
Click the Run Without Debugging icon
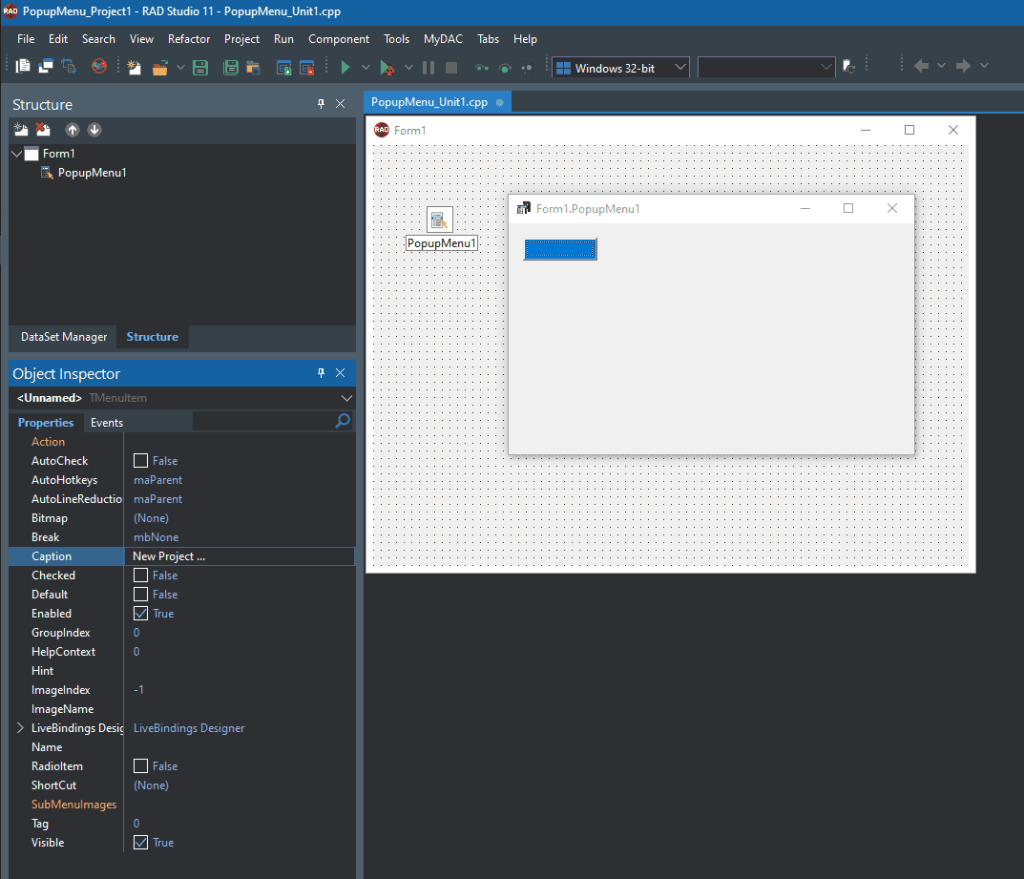387,67
